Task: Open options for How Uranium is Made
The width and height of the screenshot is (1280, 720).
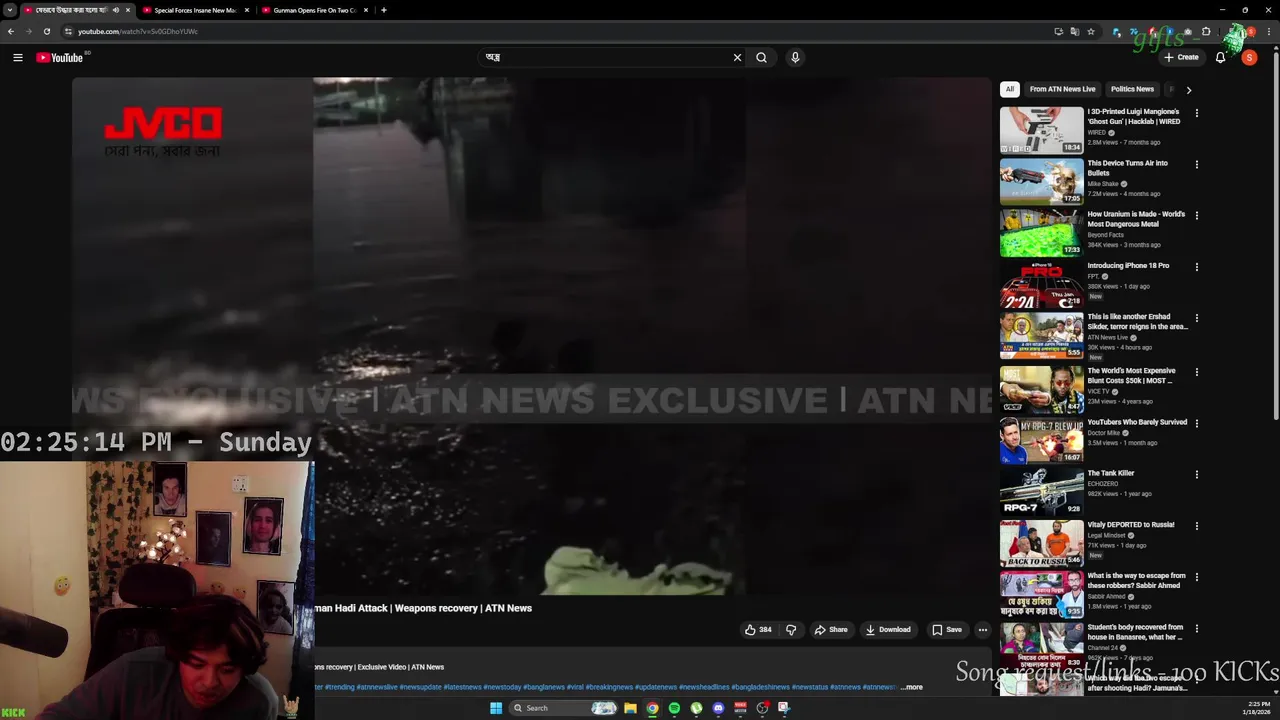Action: 1196,215
